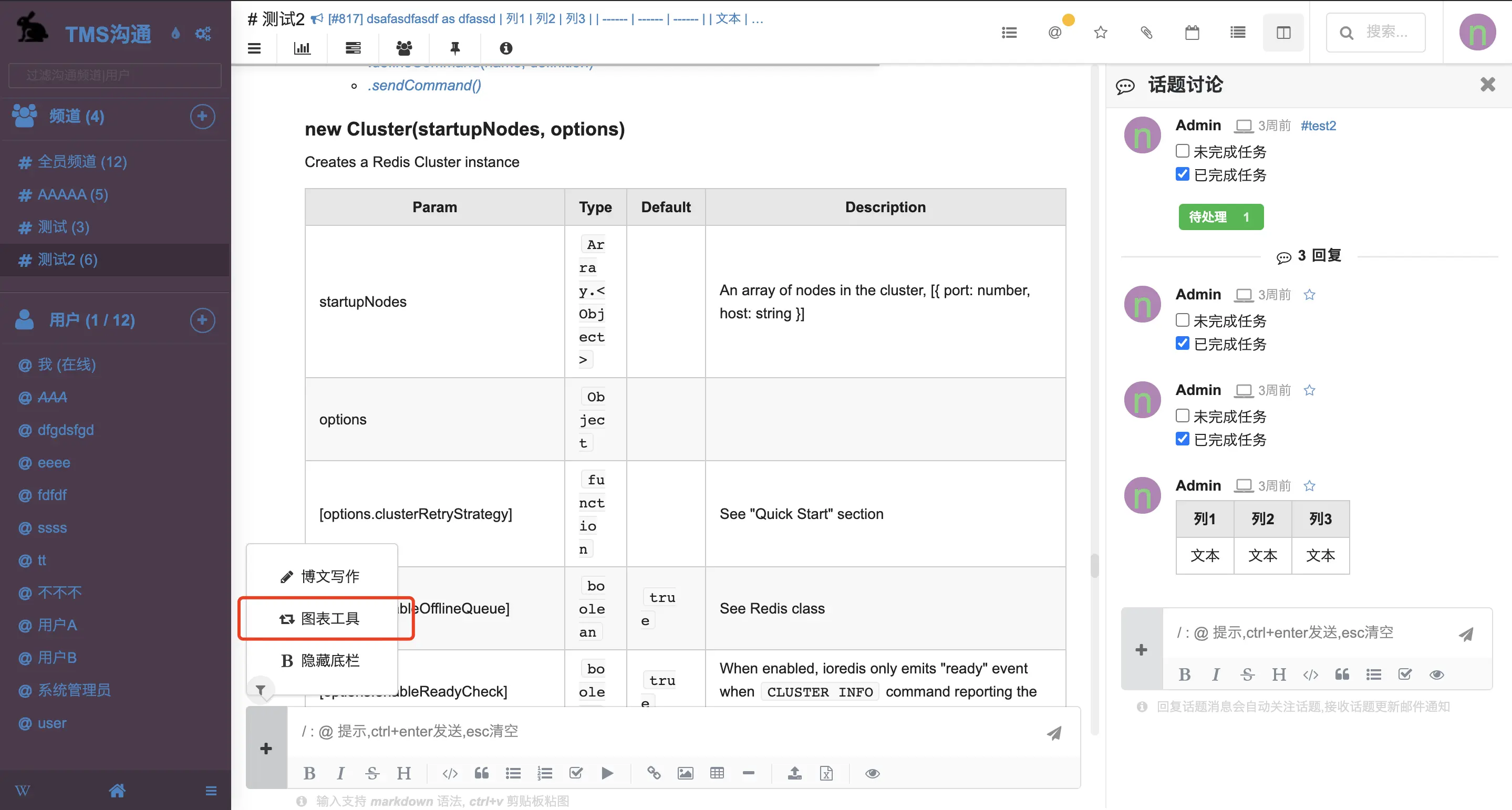Show channel info circle icon
Image resolution: width=1512 pixels, height=810 pixels.
pos(505,48)
